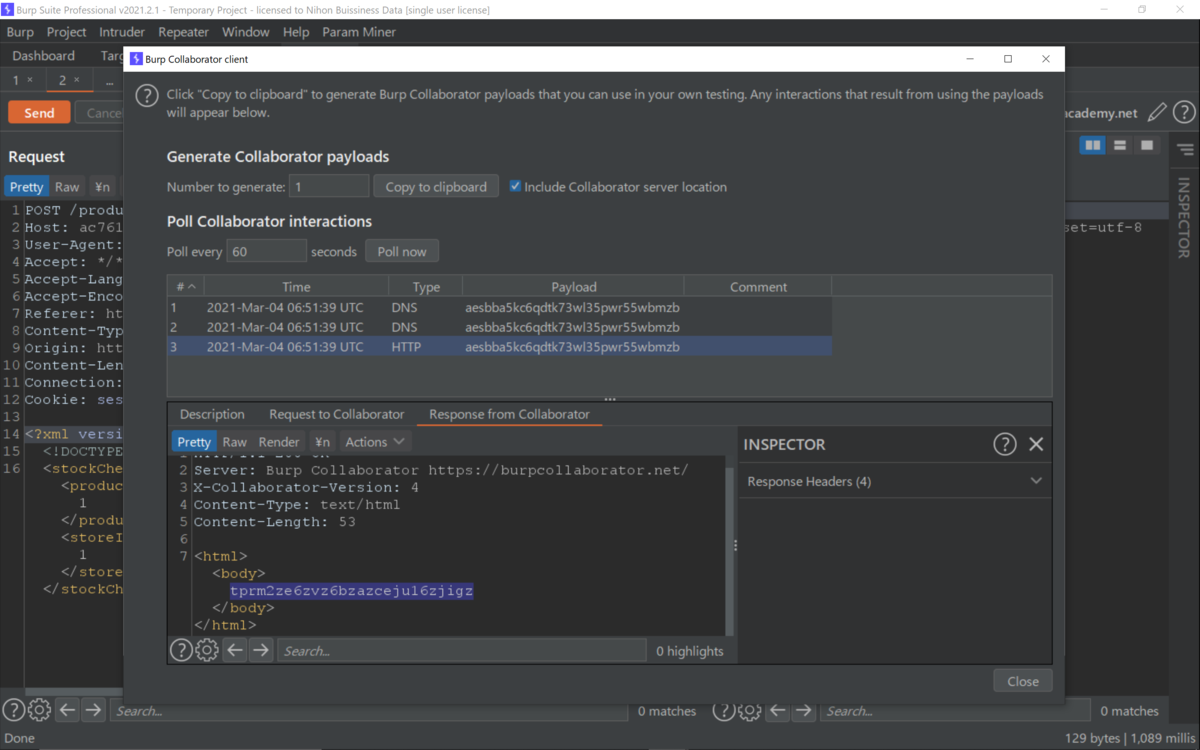This screenshot has width=1200, height=750.
Task: Sort interactions by Time column
Action: click(296, 286)
